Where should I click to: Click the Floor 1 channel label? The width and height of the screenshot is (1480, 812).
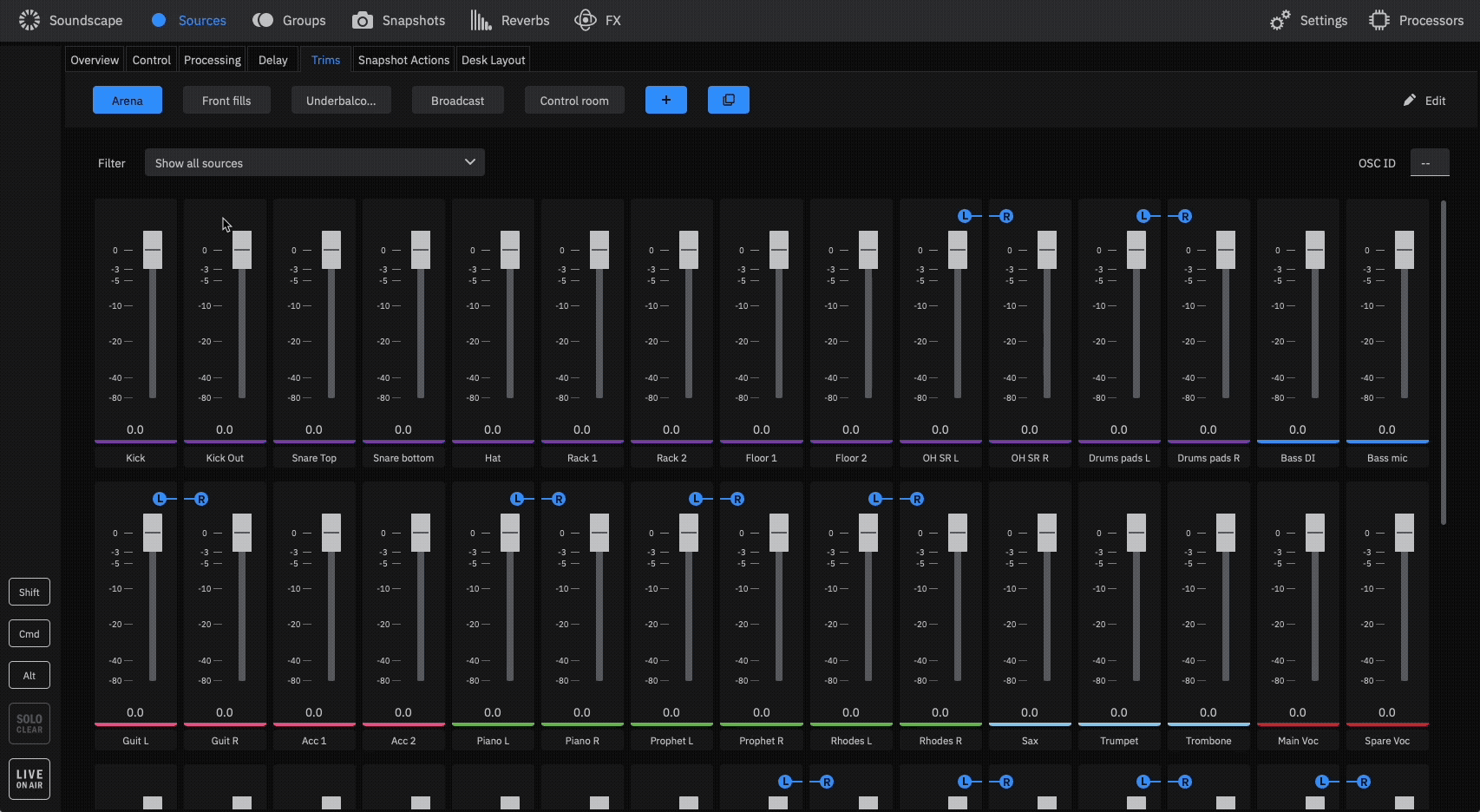[762, 458]
